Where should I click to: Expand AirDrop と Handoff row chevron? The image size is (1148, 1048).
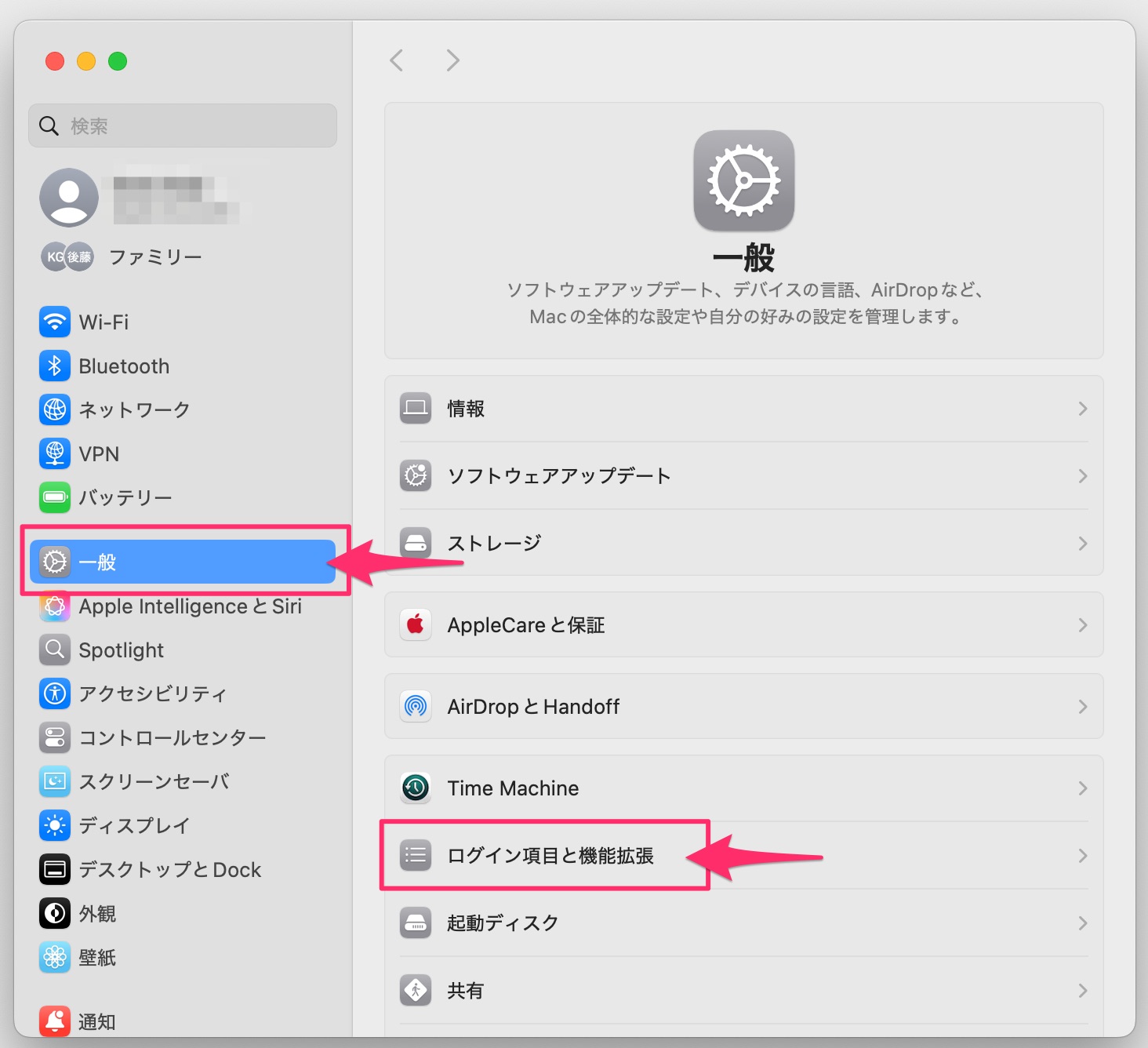(x=1083, y=707)
